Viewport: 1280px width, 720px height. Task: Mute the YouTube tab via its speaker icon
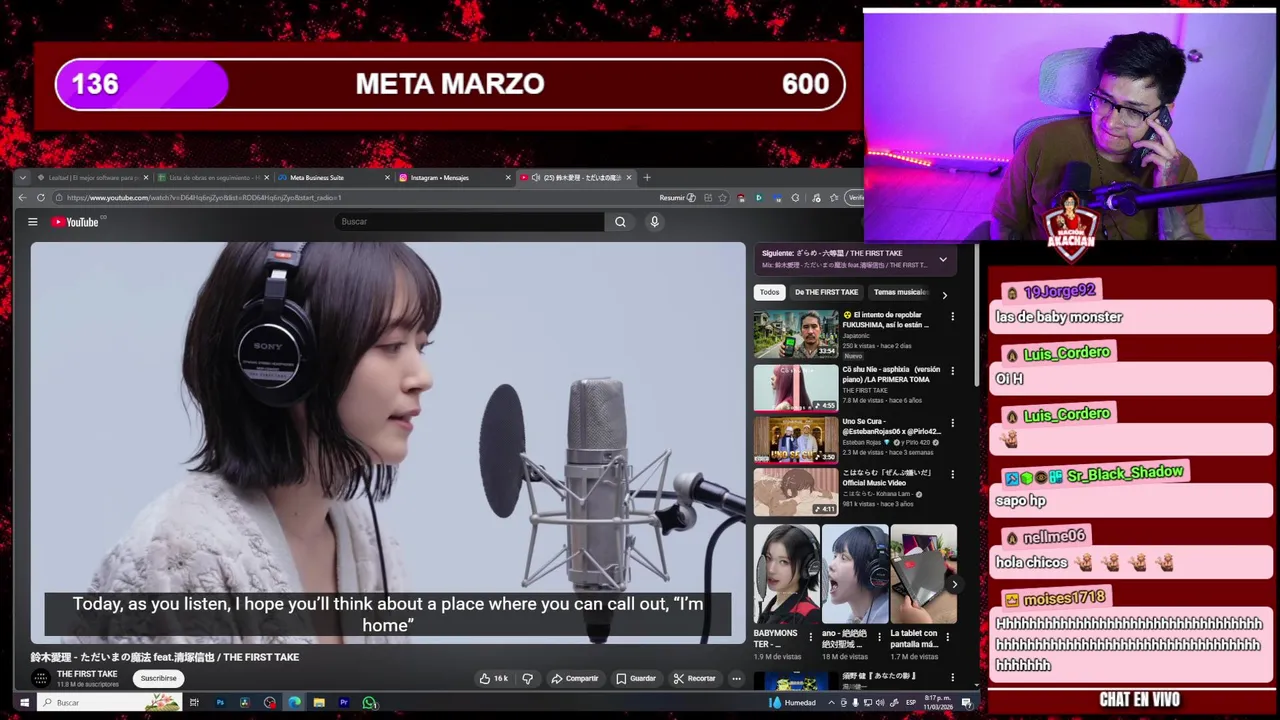536,178
